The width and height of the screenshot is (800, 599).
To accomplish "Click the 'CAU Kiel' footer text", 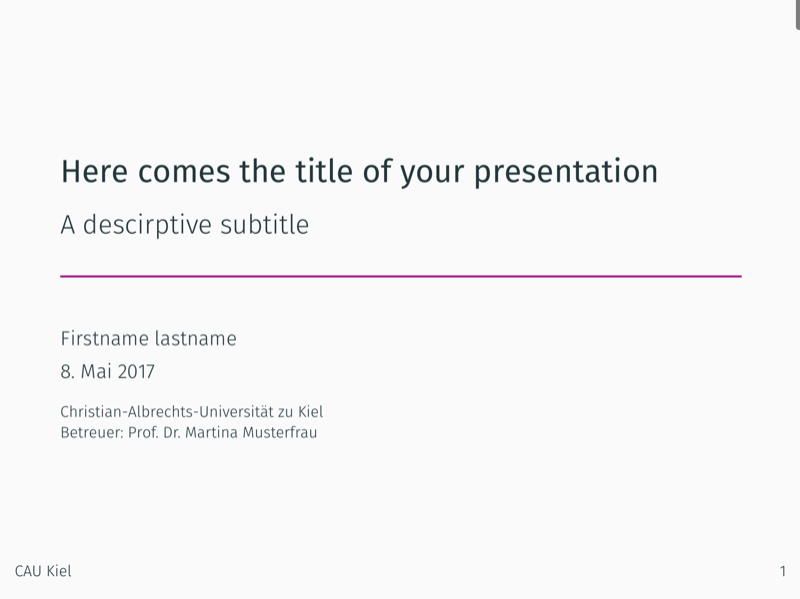I will coord(43,571).
